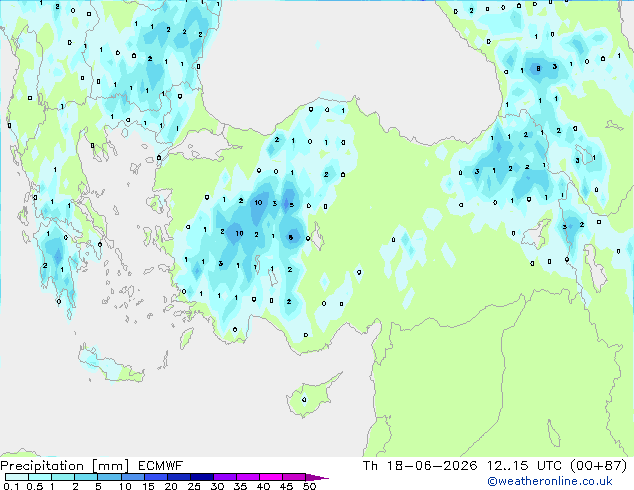Pick the 10–15 mm legend swatch
634x490 pixels.
click(132, 477)
